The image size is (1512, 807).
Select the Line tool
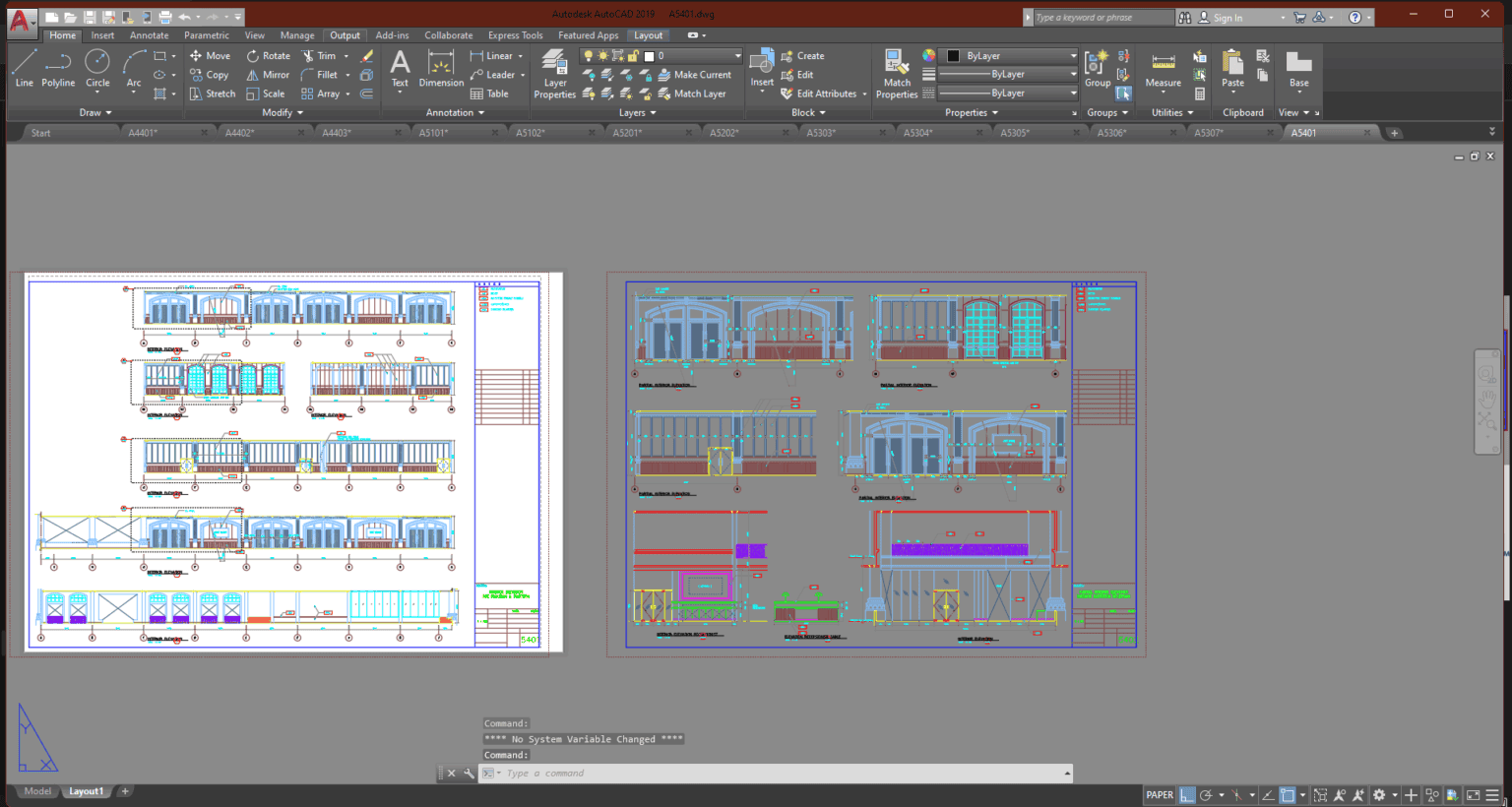[x=24, y=70]
